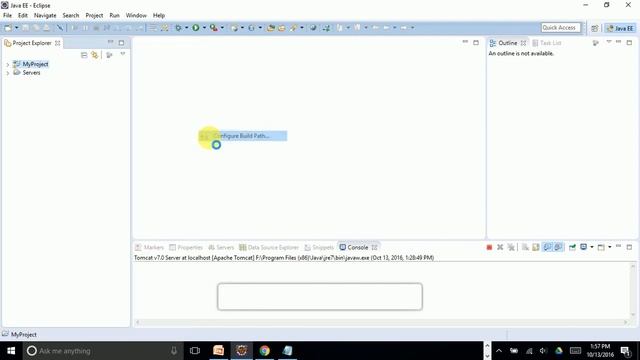Switch to the Properties tab
640x360 pixels.
point(186,247)
